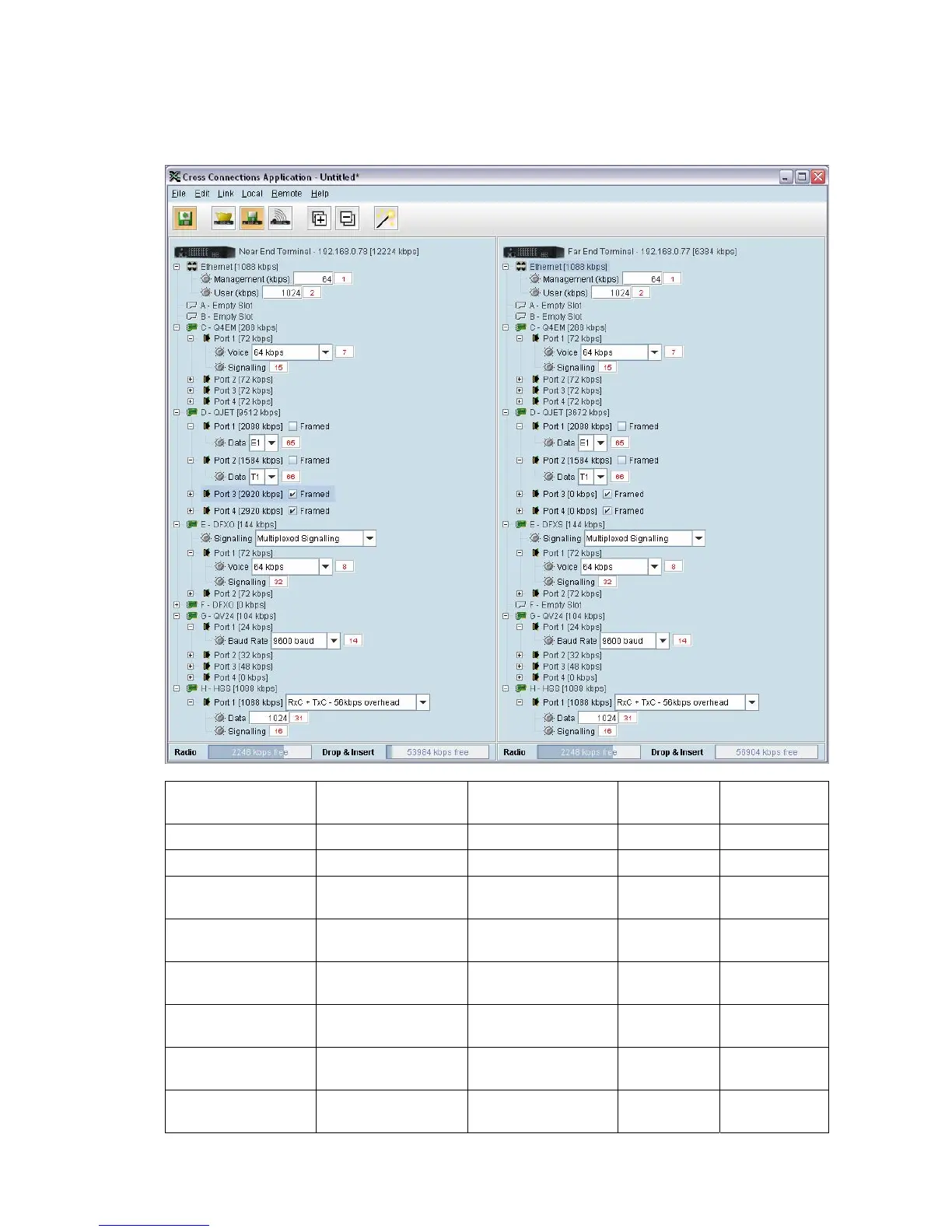Open the File menu
Viewport: 952px width, 1232px height.
179,194
